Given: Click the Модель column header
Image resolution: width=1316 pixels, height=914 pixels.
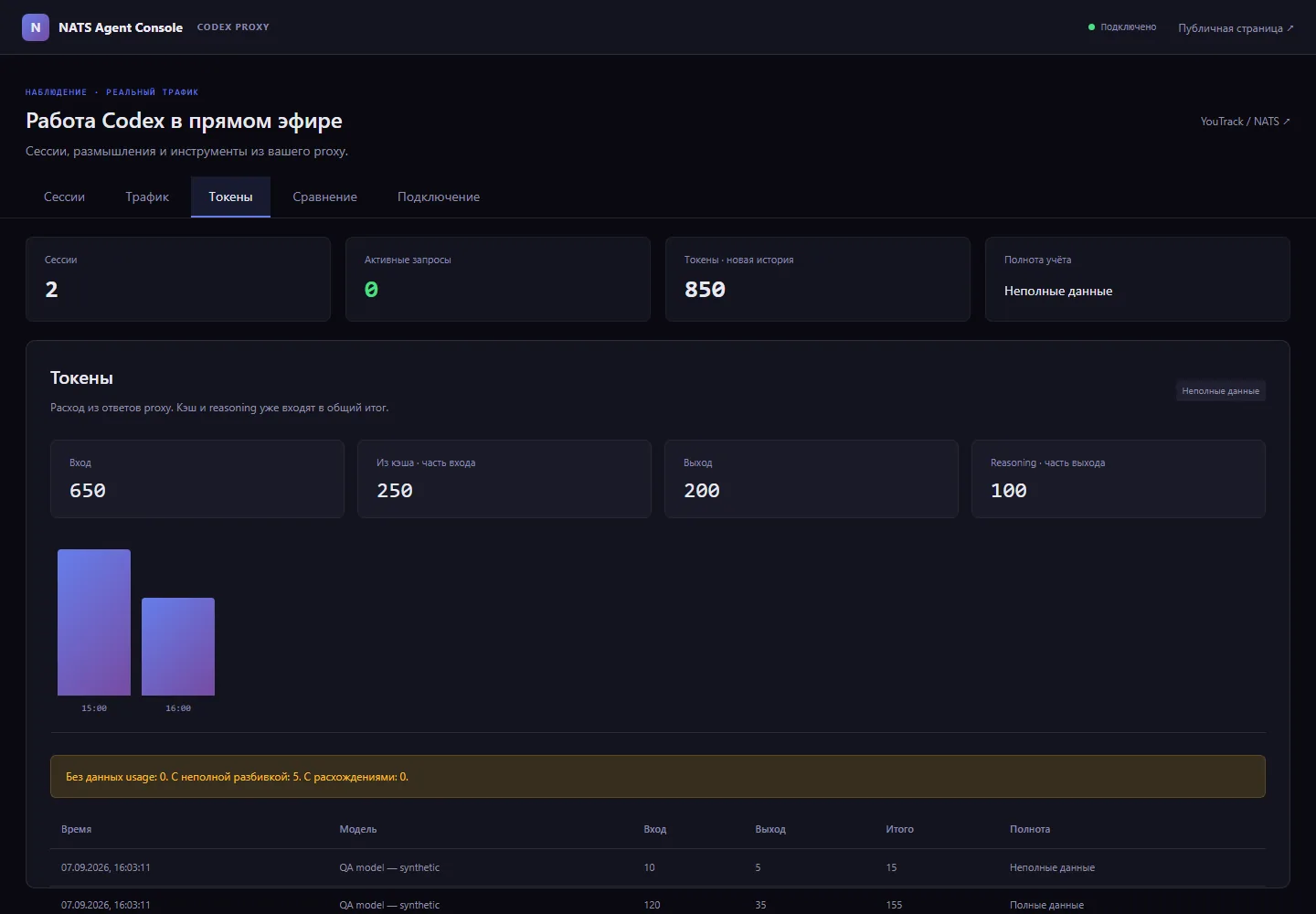Looking at the screenshot, I should pos(358,829).
